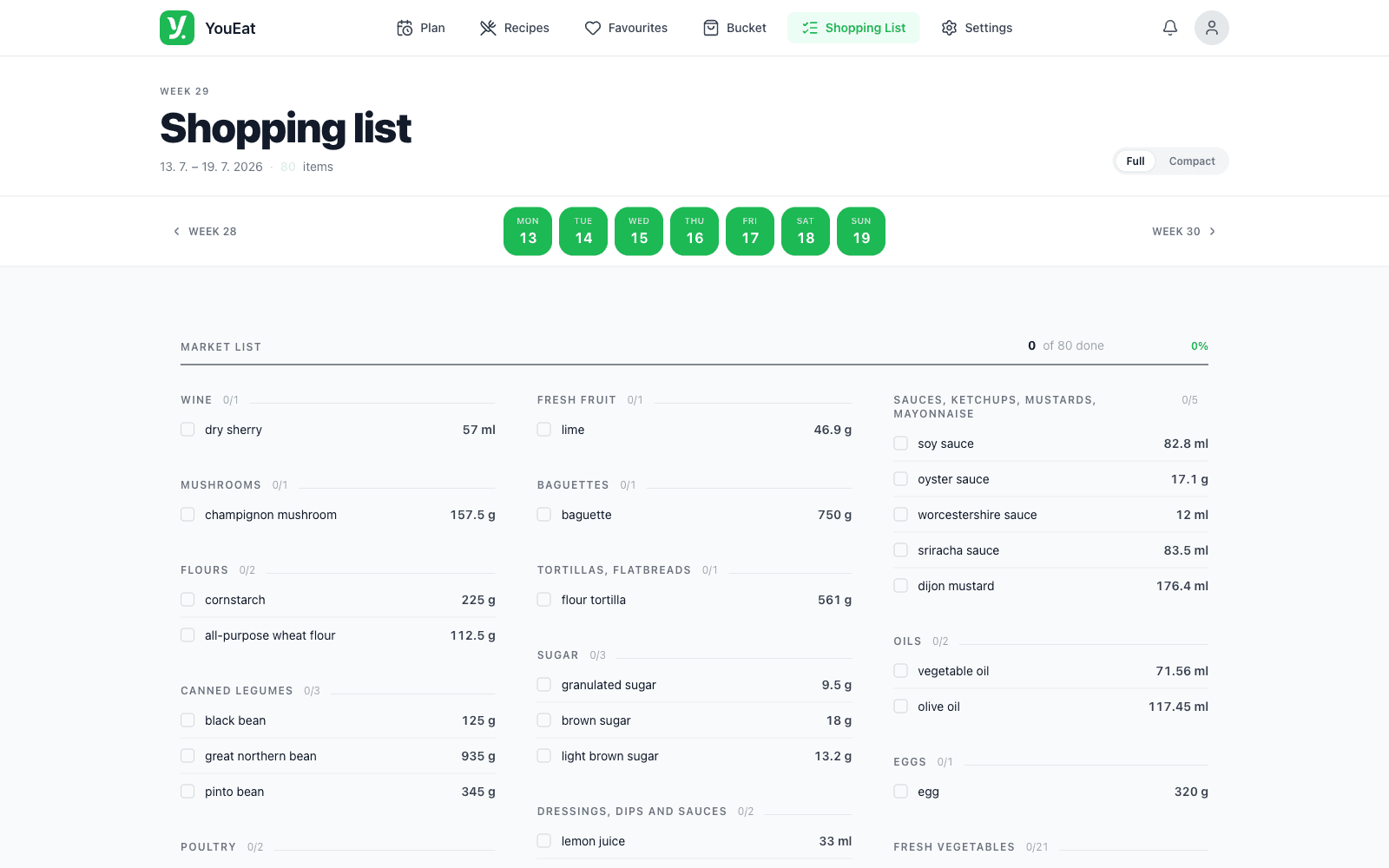
Task: Switch to Full view
Action: pyautogui.click(x=1136, y=161)
